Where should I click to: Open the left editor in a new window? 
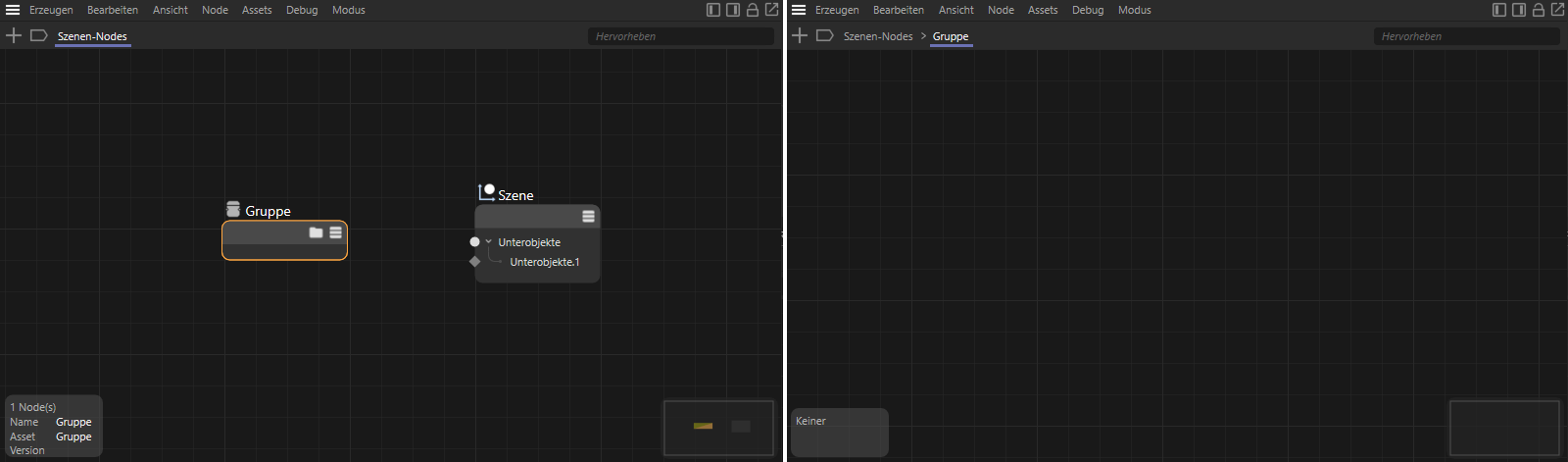click(772, 9)
